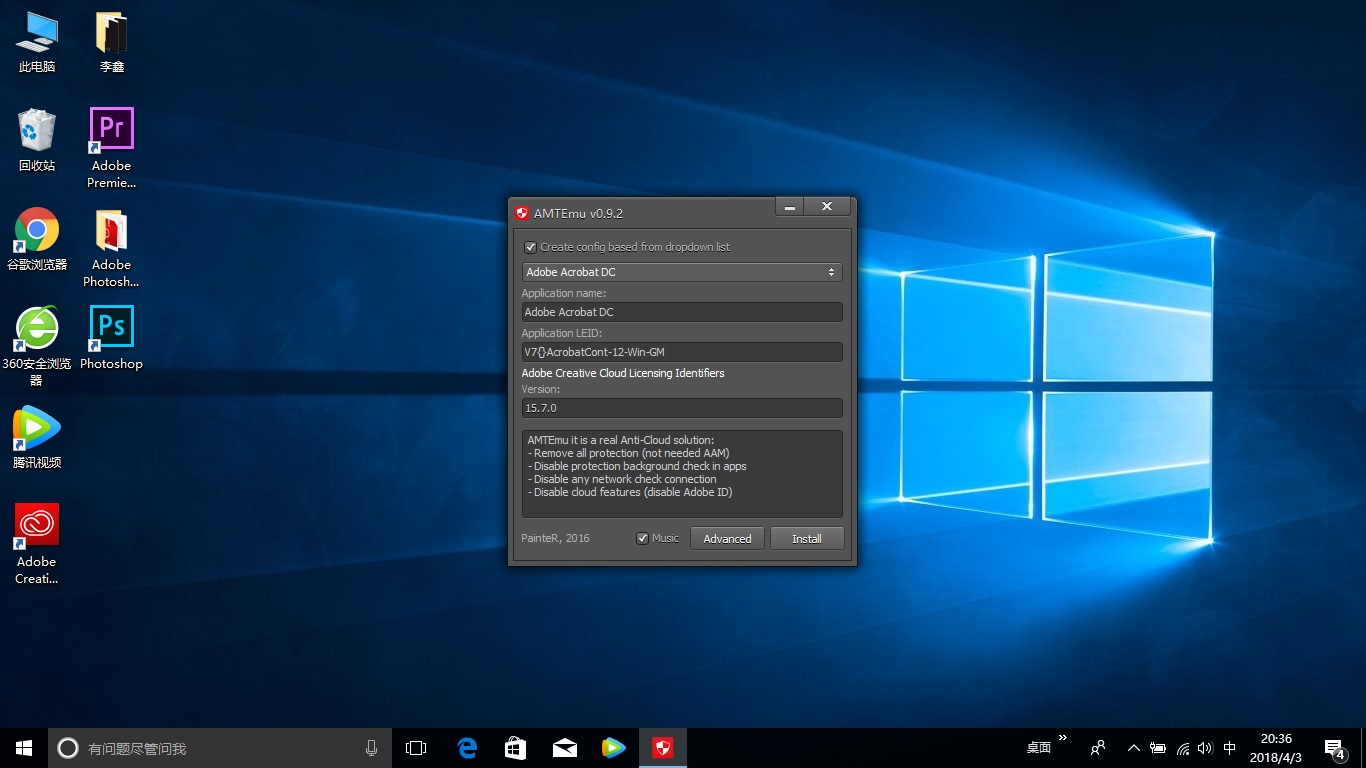Viewport: 1366px width, 768px height.
Task: Click the Cortana microphone icon
Action: (x=372, y=748)
